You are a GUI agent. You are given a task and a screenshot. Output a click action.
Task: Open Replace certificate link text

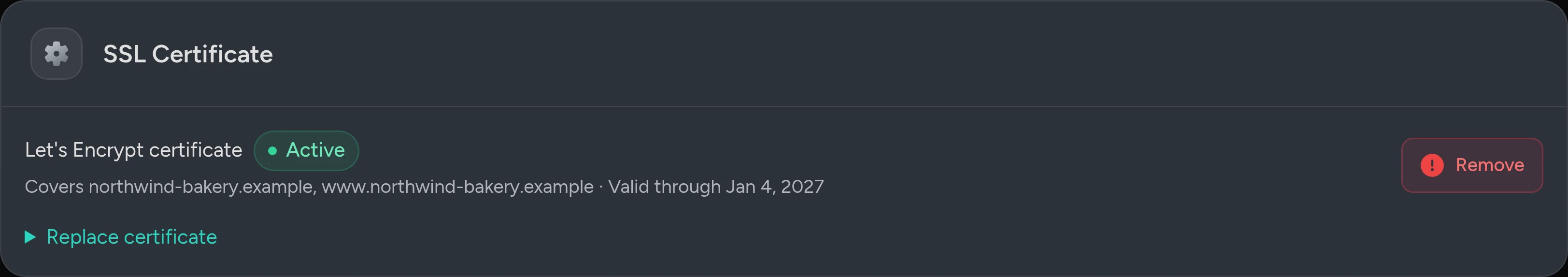[131, 237]
